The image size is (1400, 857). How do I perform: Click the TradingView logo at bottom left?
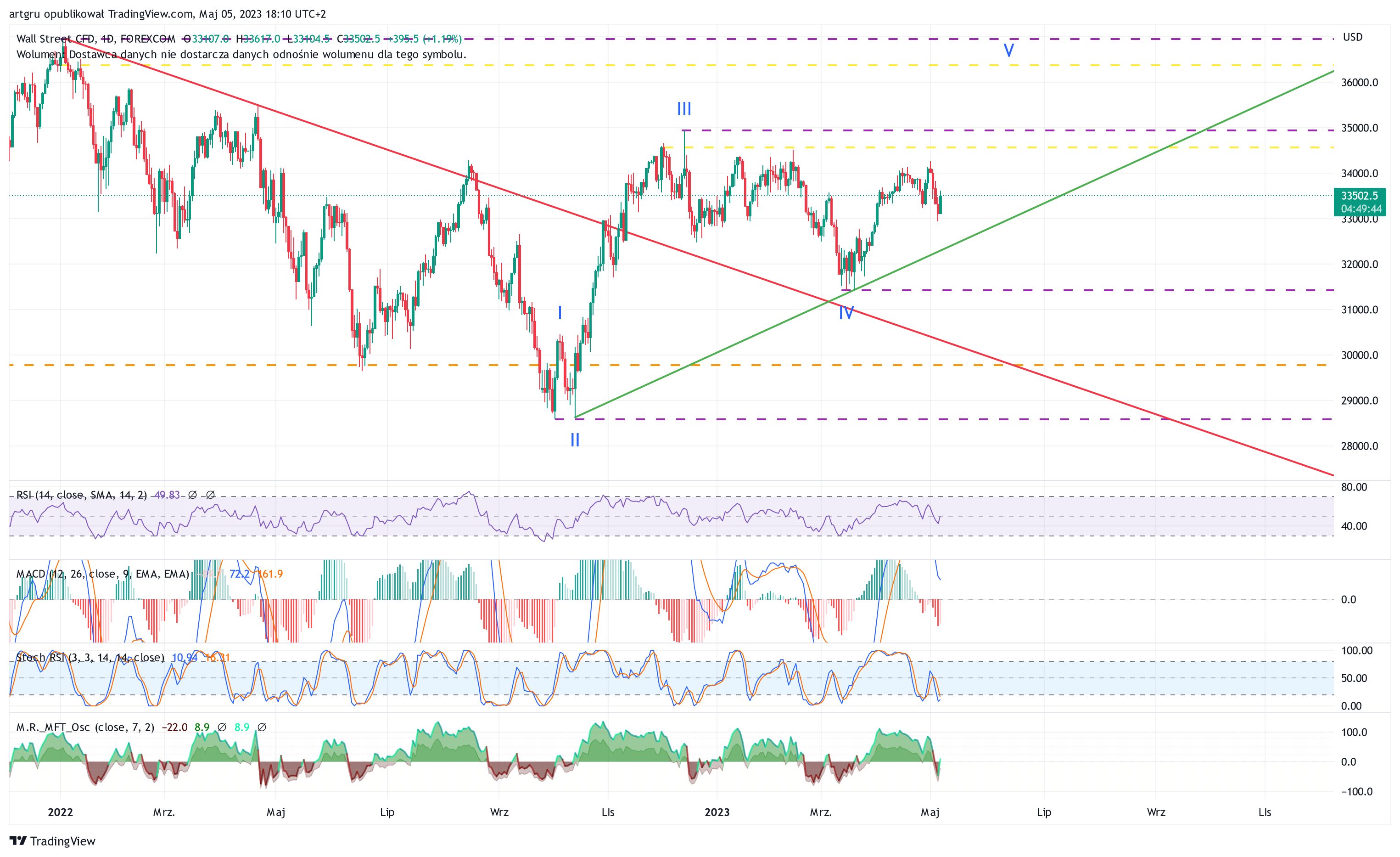[x=52, y=840]
